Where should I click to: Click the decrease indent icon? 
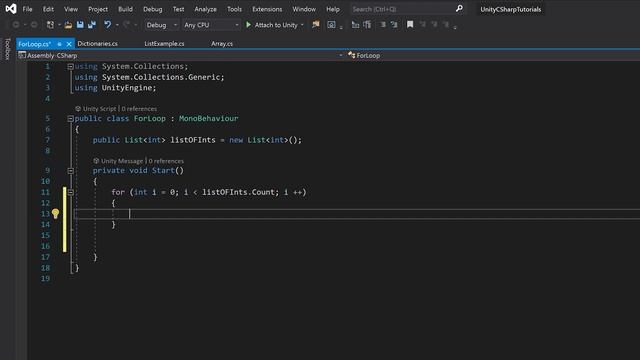coord(355,25)
